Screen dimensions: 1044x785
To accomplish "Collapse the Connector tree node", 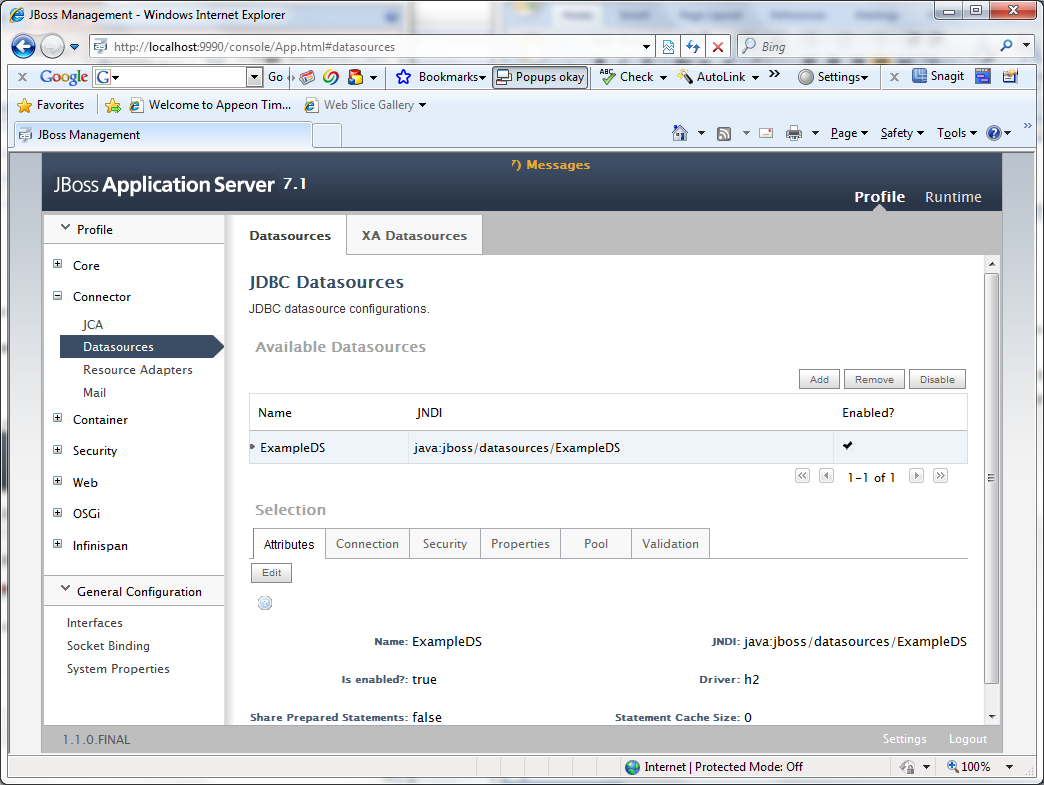I will tap(57, 296).
